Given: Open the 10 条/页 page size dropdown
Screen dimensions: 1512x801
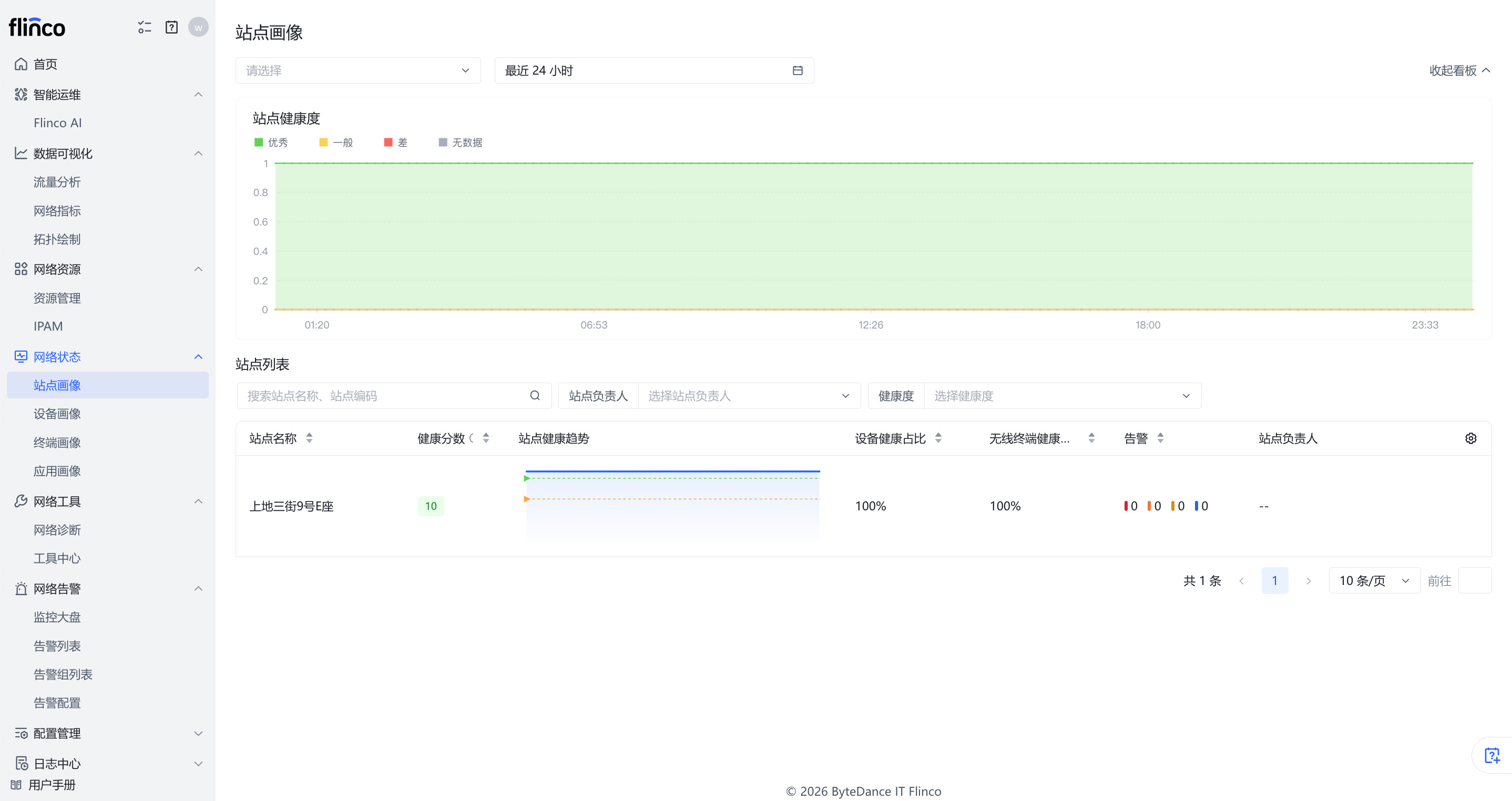Looking at the screenshot, I should pos(1374,580).
